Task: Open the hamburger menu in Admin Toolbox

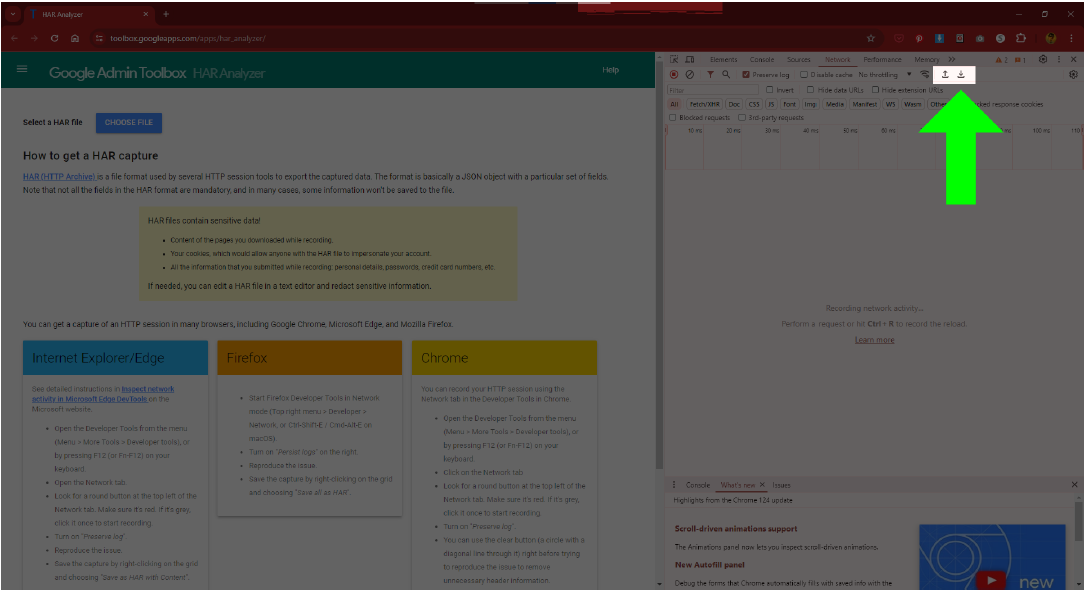Action: click(23, 70)
